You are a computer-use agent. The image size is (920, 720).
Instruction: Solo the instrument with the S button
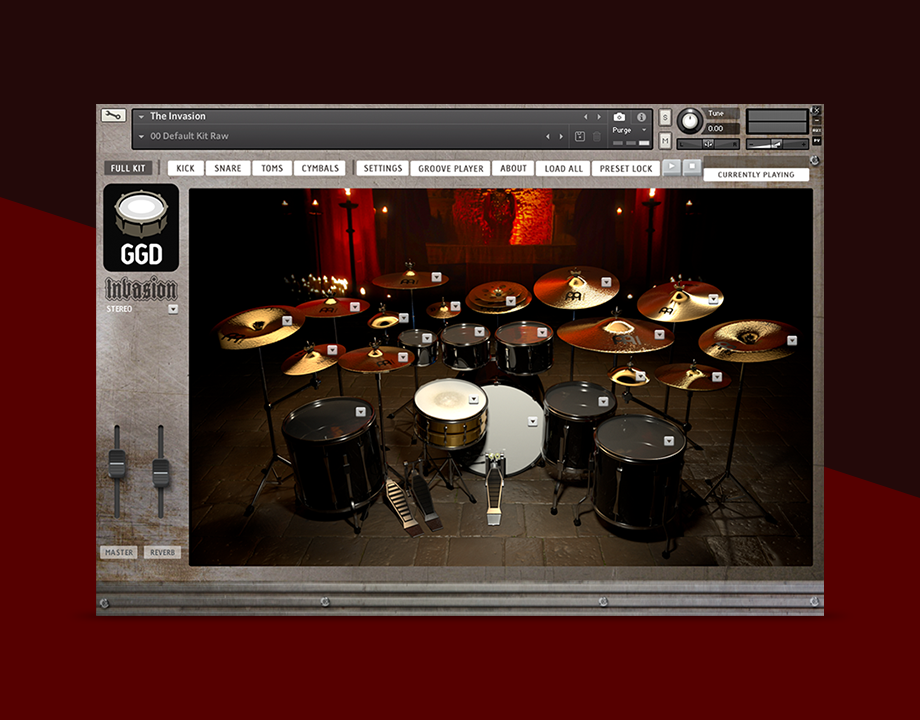(x=663, y=116)
